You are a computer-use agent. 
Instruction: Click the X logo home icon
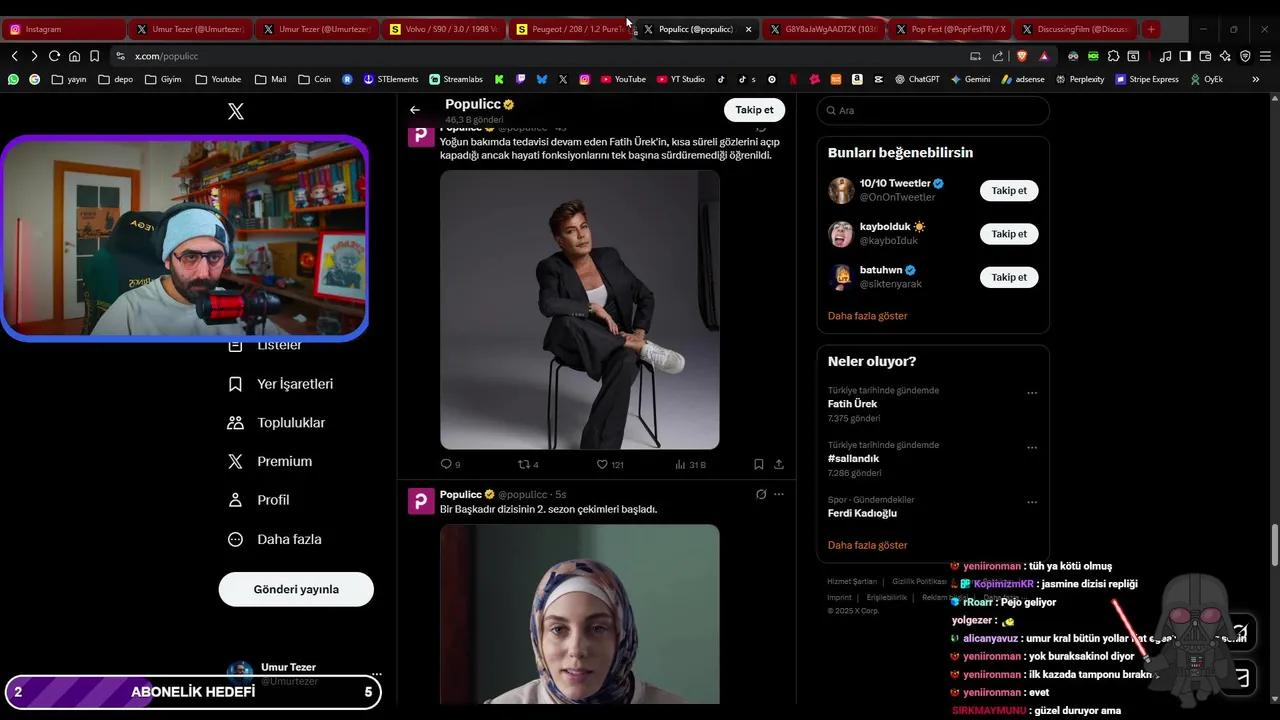click(236, 111)
